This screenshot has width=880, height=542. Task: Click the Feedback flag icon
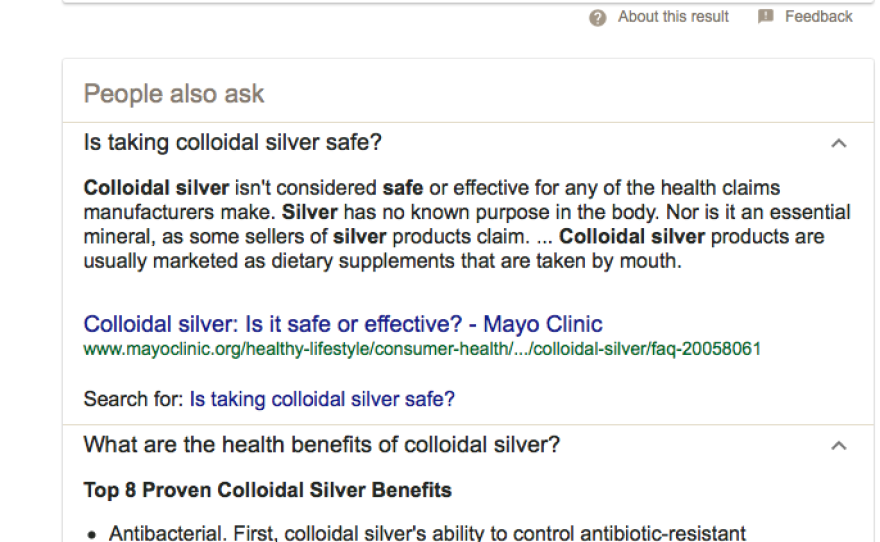[x=766, y=17]
